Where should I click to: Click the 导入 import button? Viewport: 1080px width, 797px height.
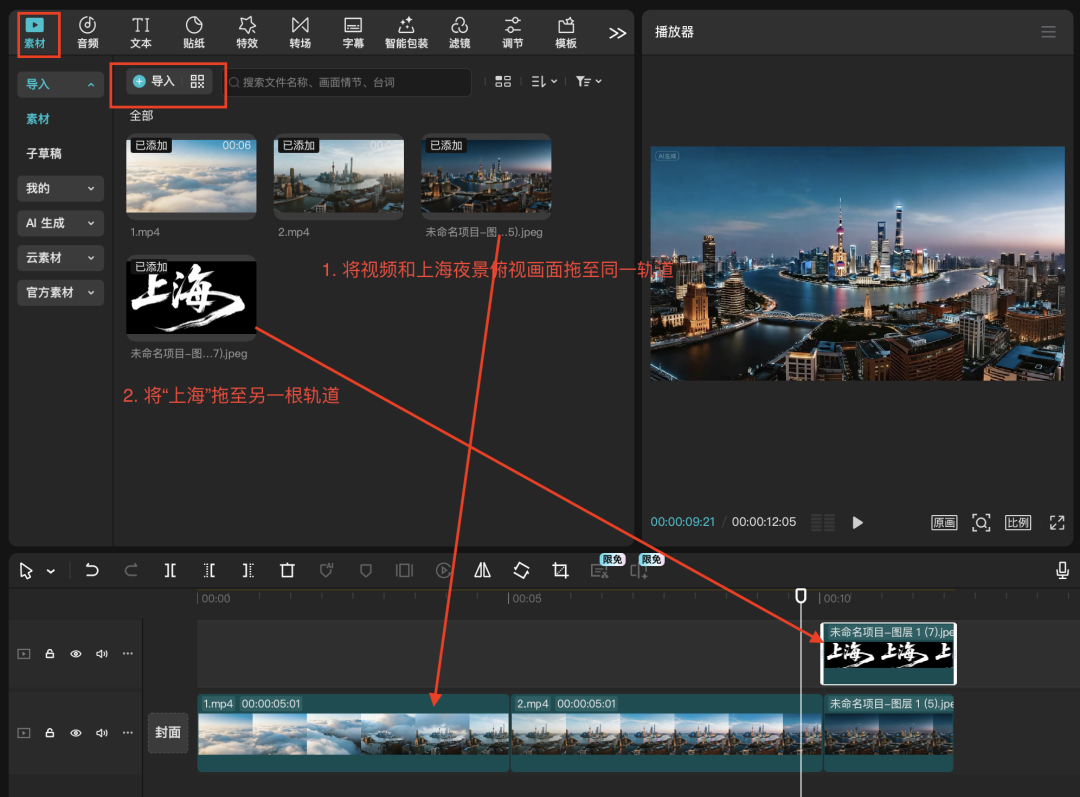click(154, 81)
